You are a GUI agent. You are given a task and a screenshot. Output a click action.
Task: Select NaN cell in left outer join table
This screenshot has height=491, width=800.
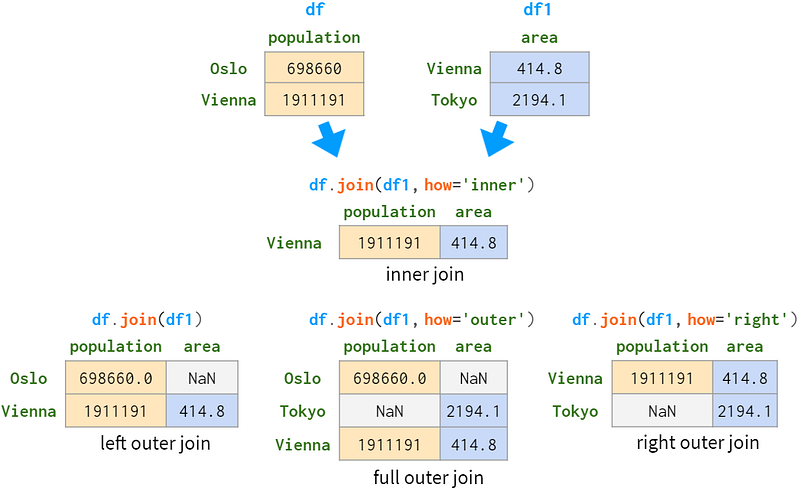pos(202,378)
